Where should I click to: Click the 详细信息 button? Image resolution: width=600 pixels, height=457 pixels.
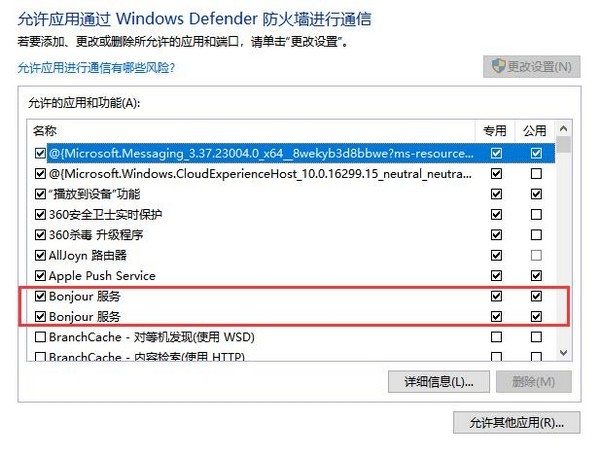click(x=438, y=382)
